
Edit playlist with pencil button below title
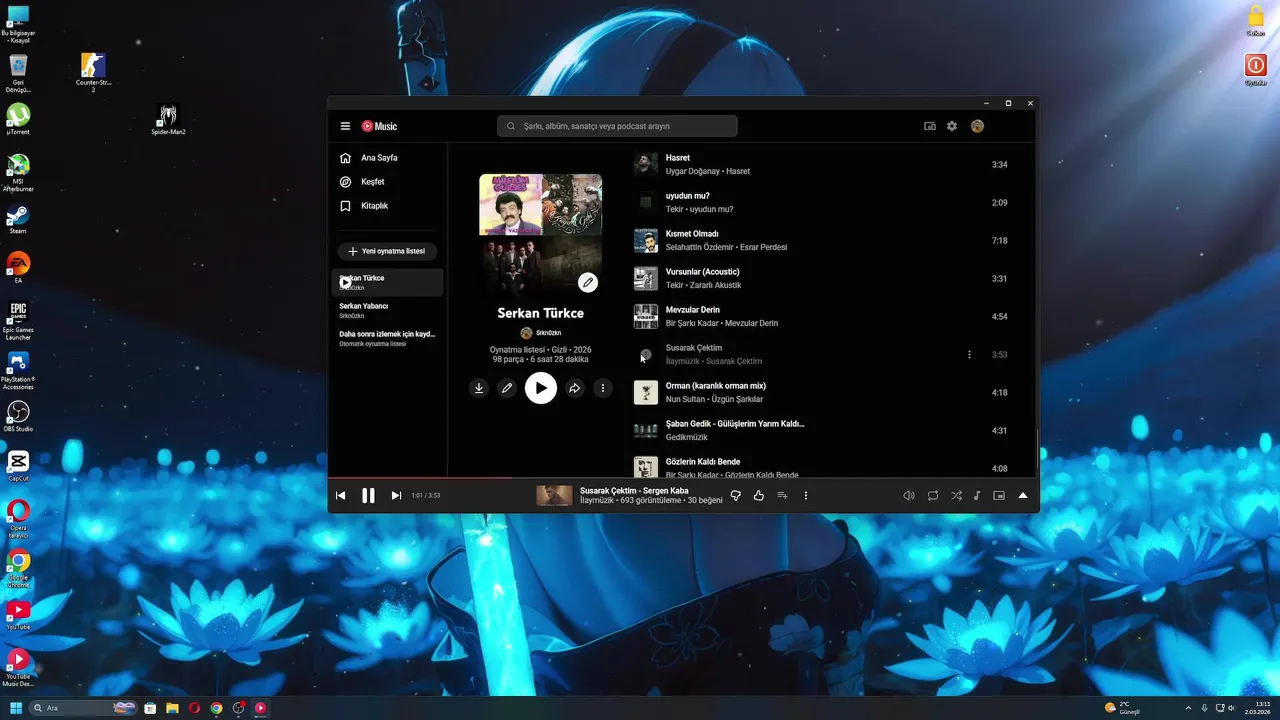pos(507,388)
